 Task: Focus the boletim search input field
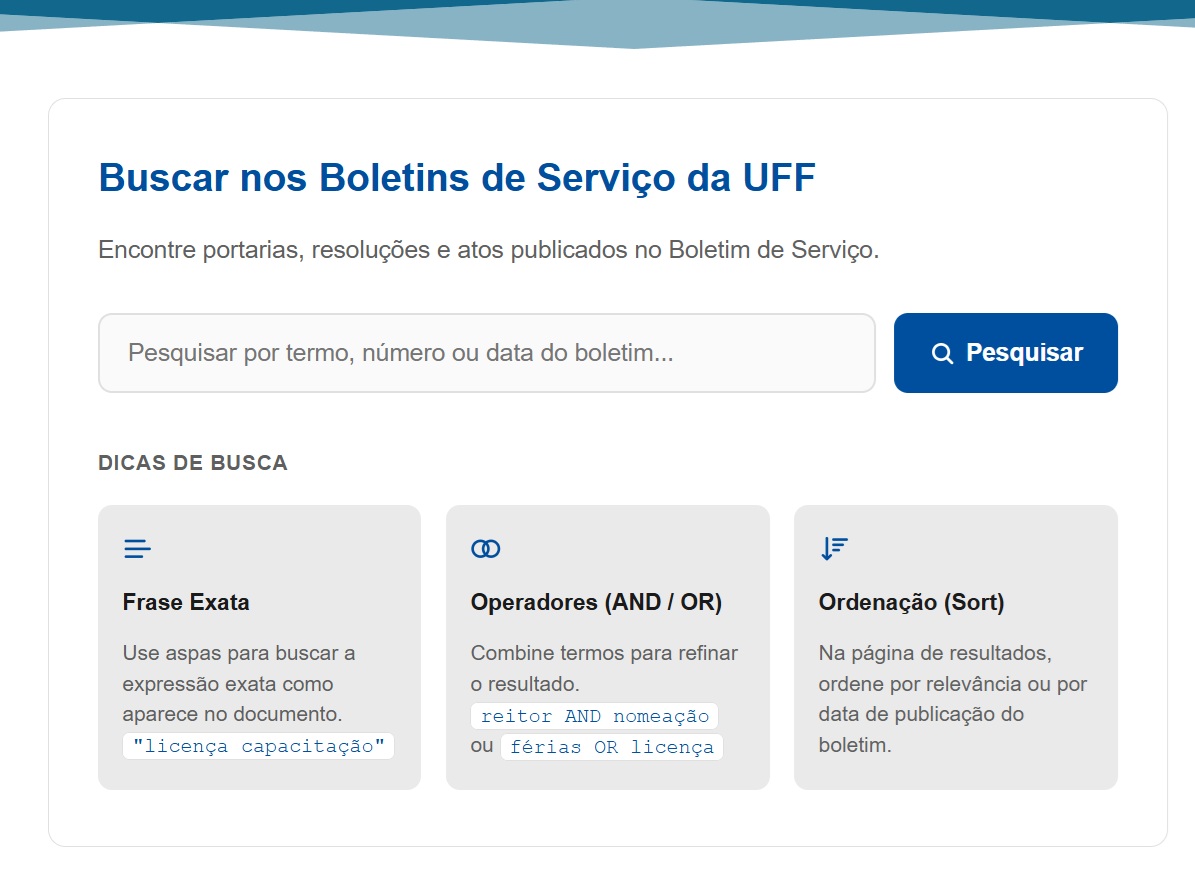pos(486,353)
